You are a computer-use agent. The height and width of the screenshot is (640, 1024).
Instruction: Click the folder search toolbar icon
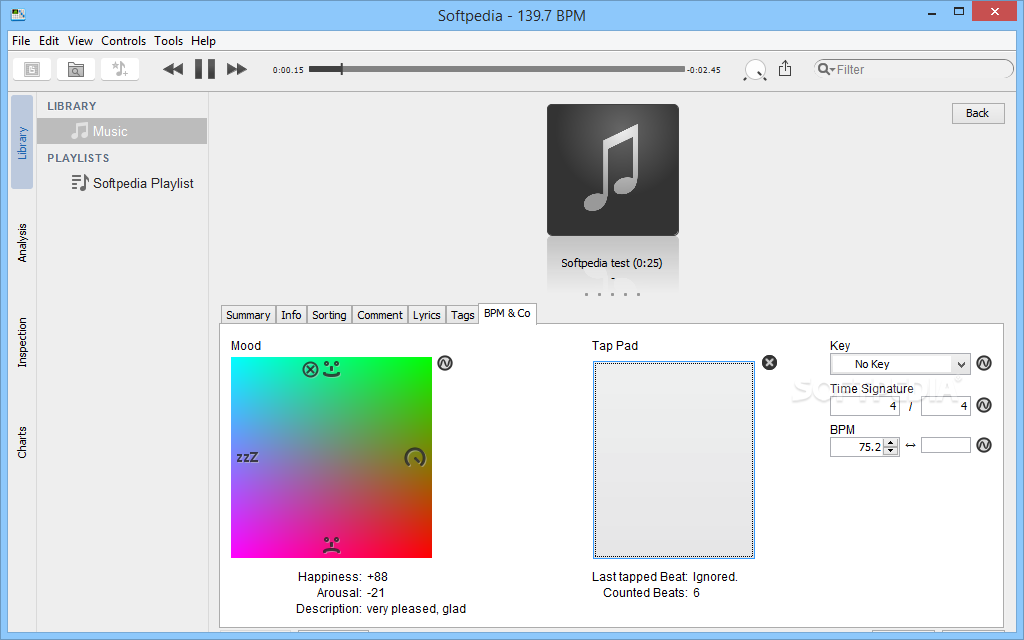coord(76,69)
